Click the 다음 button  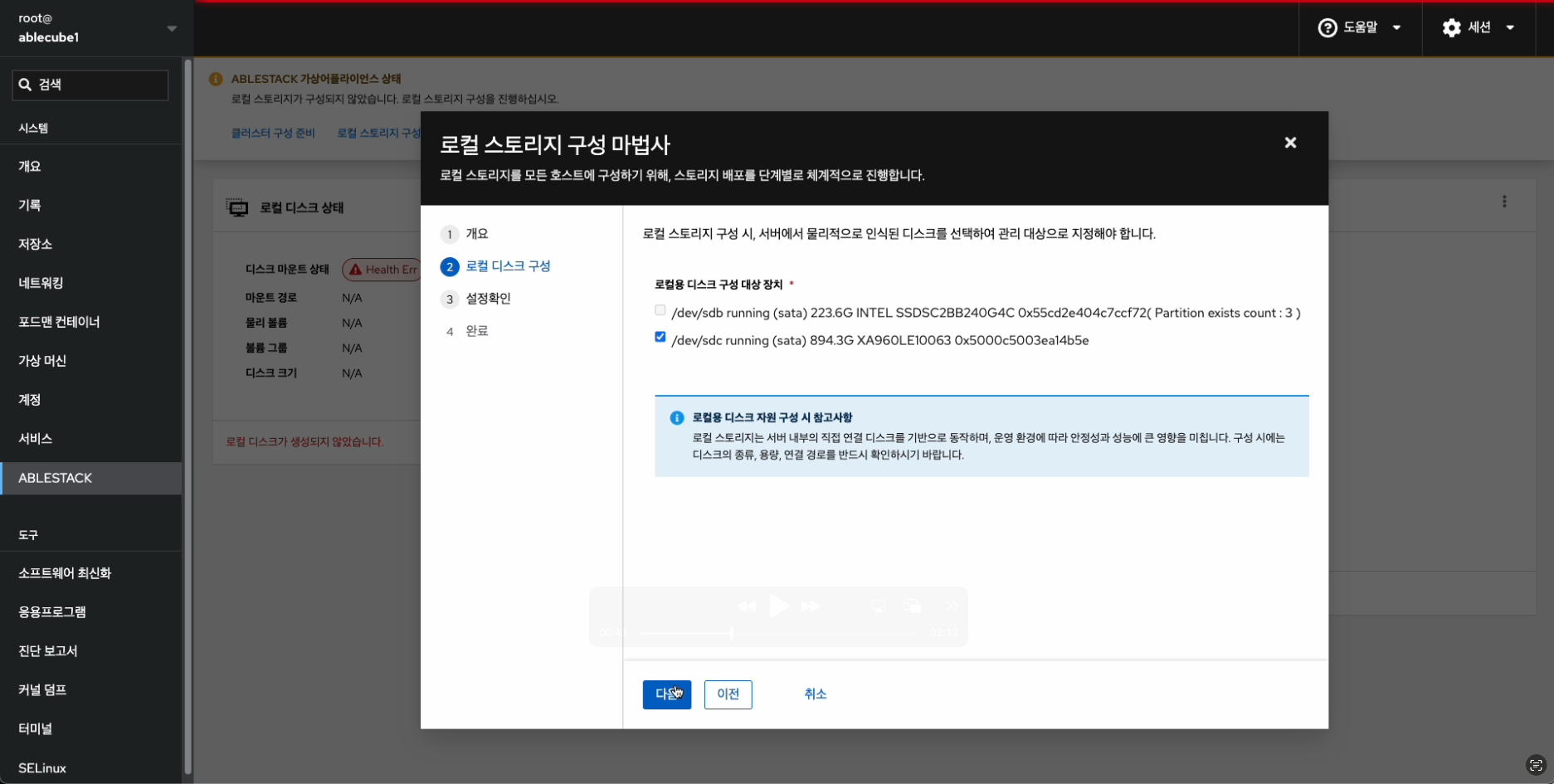666,694
